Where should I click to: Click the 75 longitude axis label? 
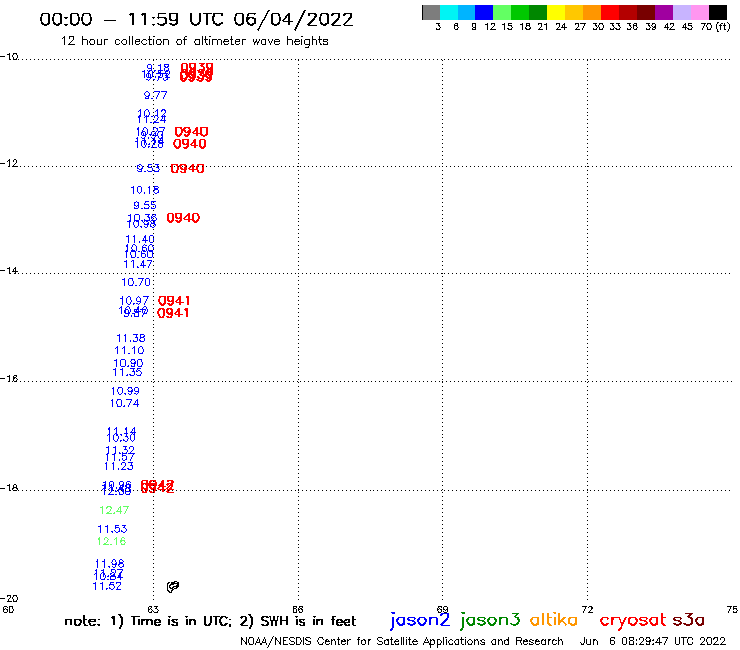tap(732, 609)
